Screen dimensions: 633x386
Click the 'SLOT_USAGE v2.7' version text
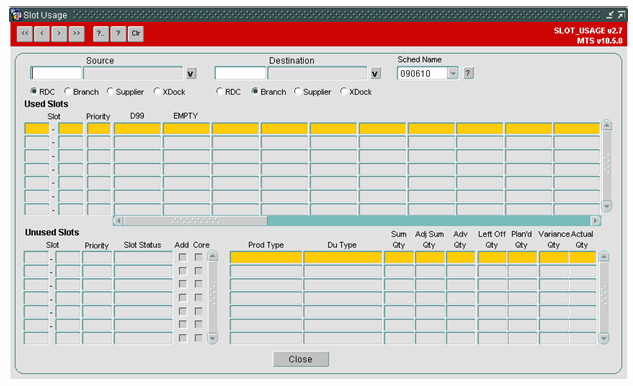[588, 31]
